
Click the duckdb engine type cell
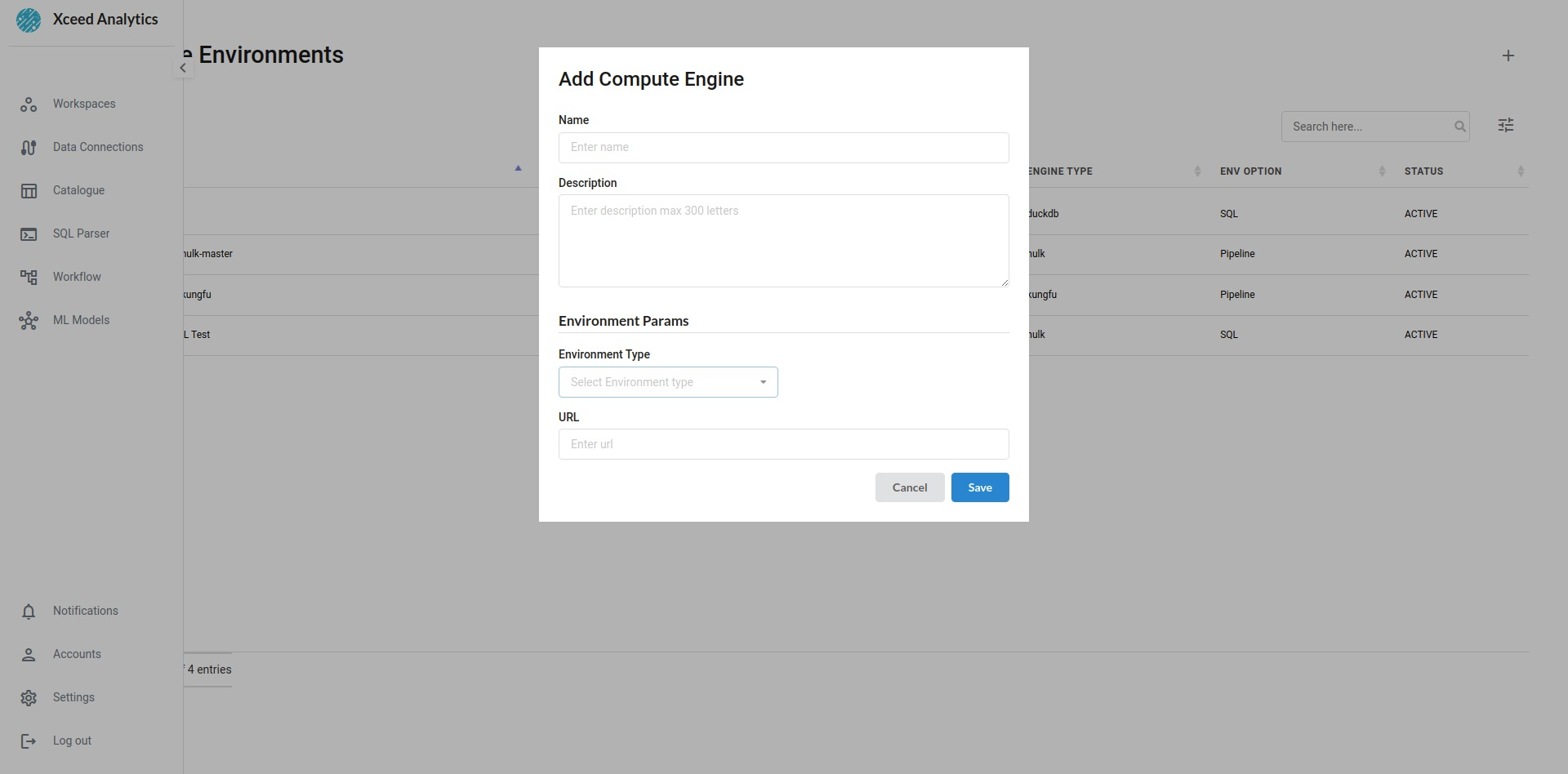click(1043, 214)
